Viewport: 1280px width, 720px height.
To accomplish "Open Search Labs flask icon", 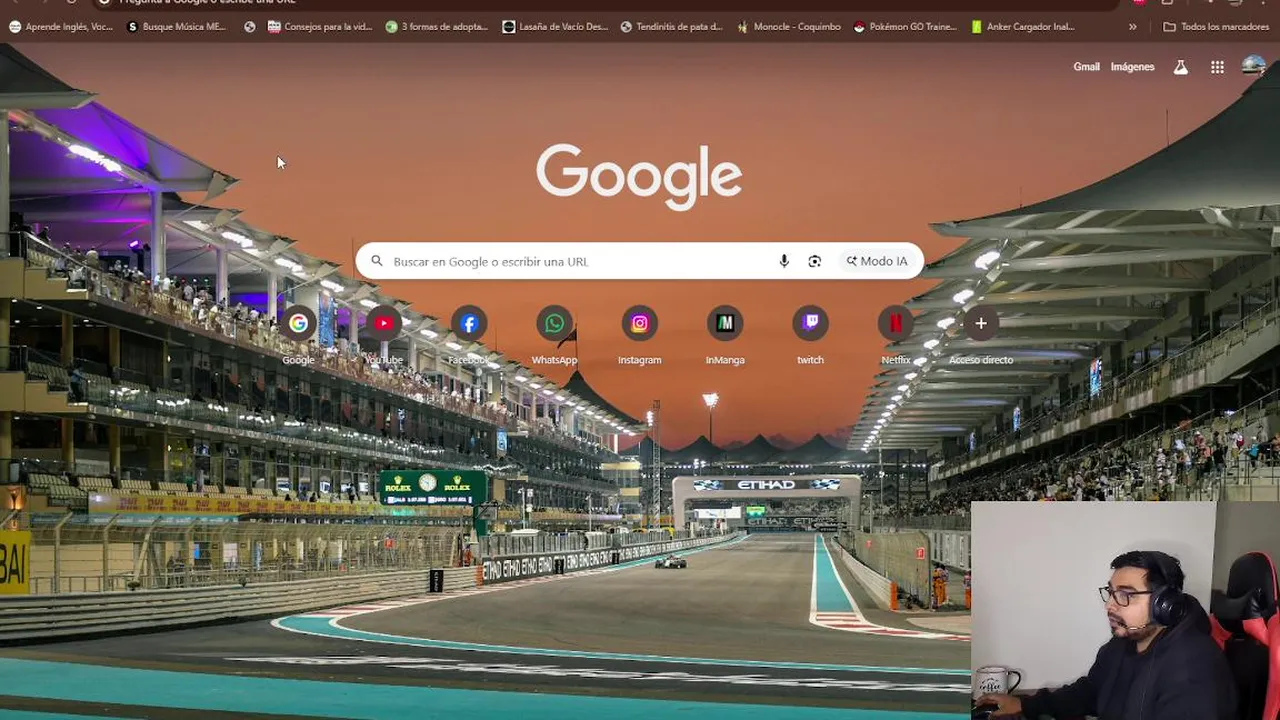I will [1181, 67].
